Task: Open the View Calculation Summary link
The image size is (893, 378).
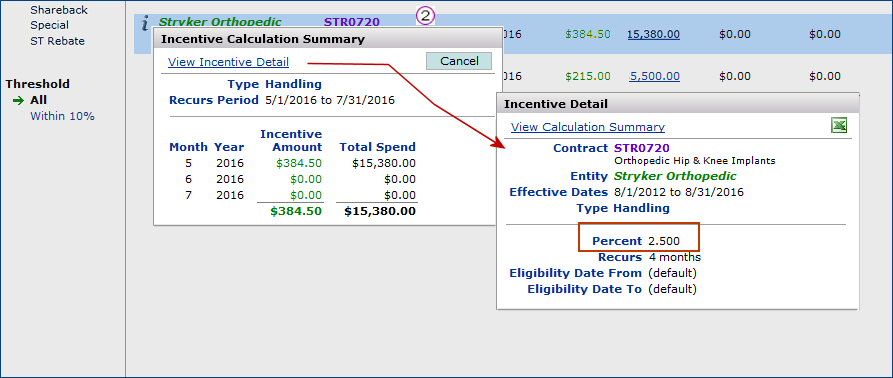Action: (588, 127)
